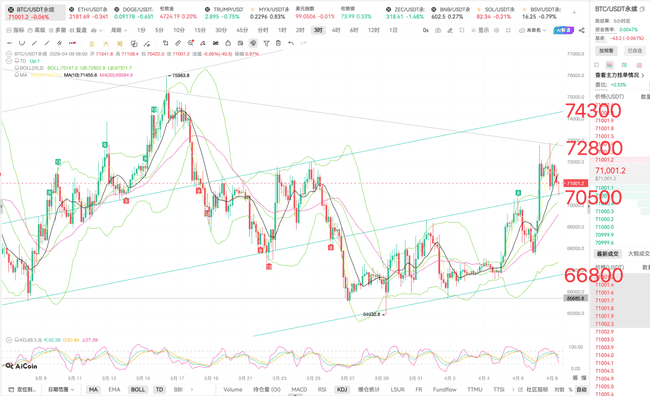Screen dimensions: 650x396
Task: Open 指标 indicators button
Action: point(15,30)
